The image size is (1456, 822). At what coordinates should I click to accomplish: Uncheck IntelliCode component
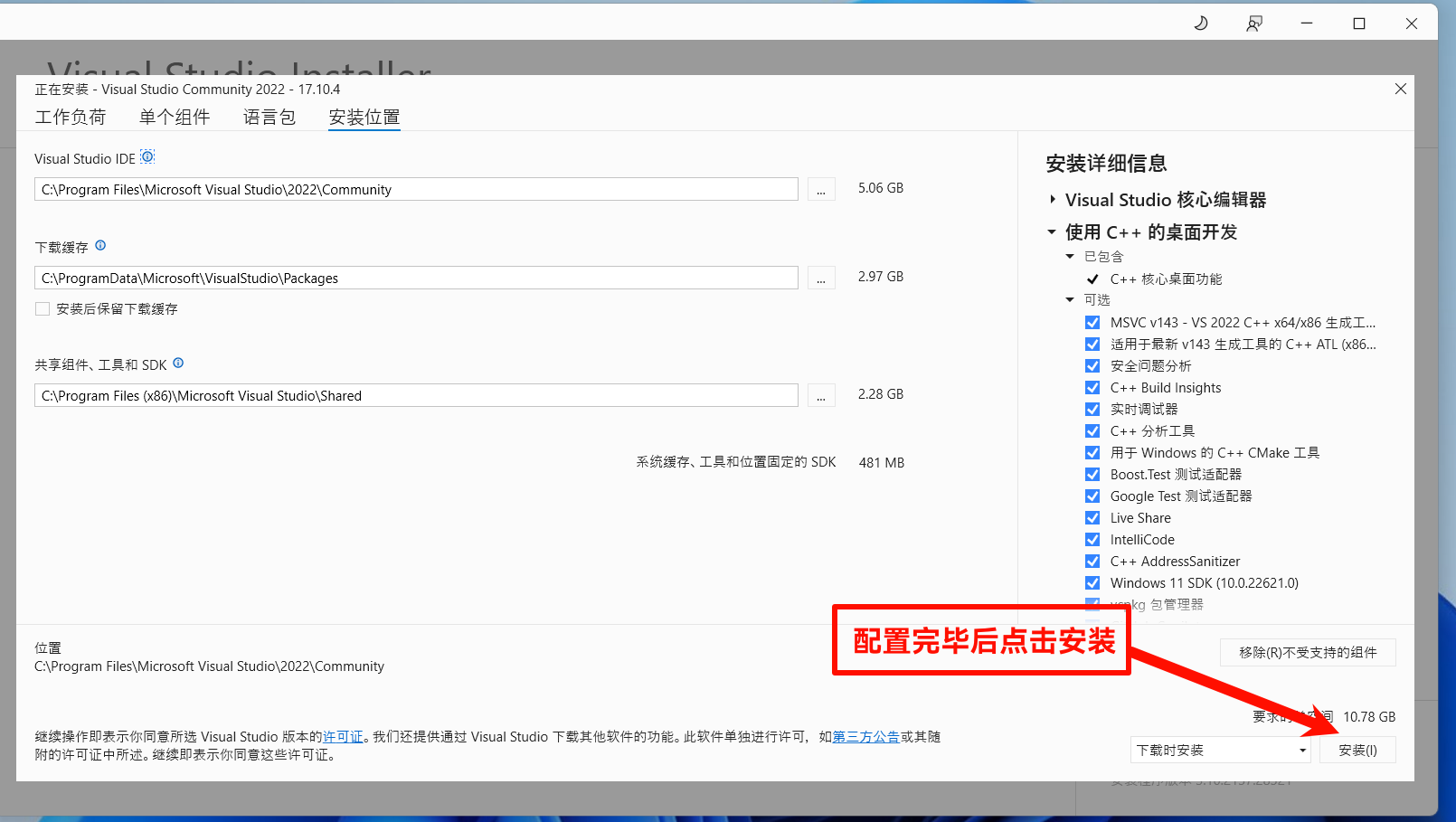click(1092, 540)
